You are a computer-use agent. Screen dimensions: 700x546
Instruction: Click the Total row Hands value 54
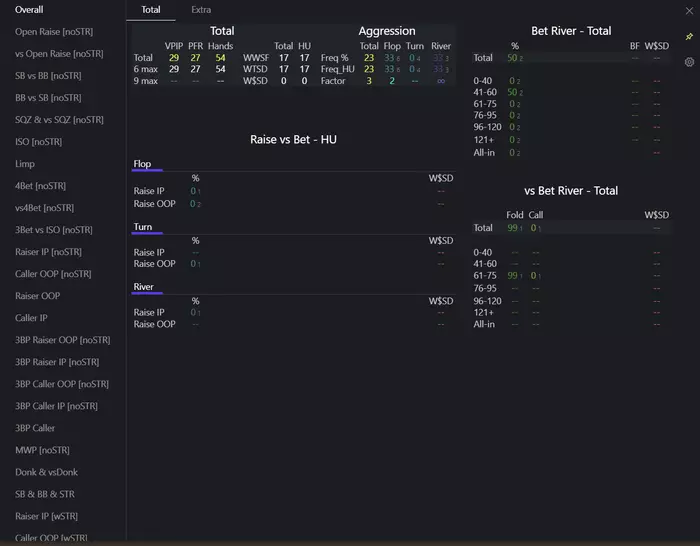(x=221, y=58)
